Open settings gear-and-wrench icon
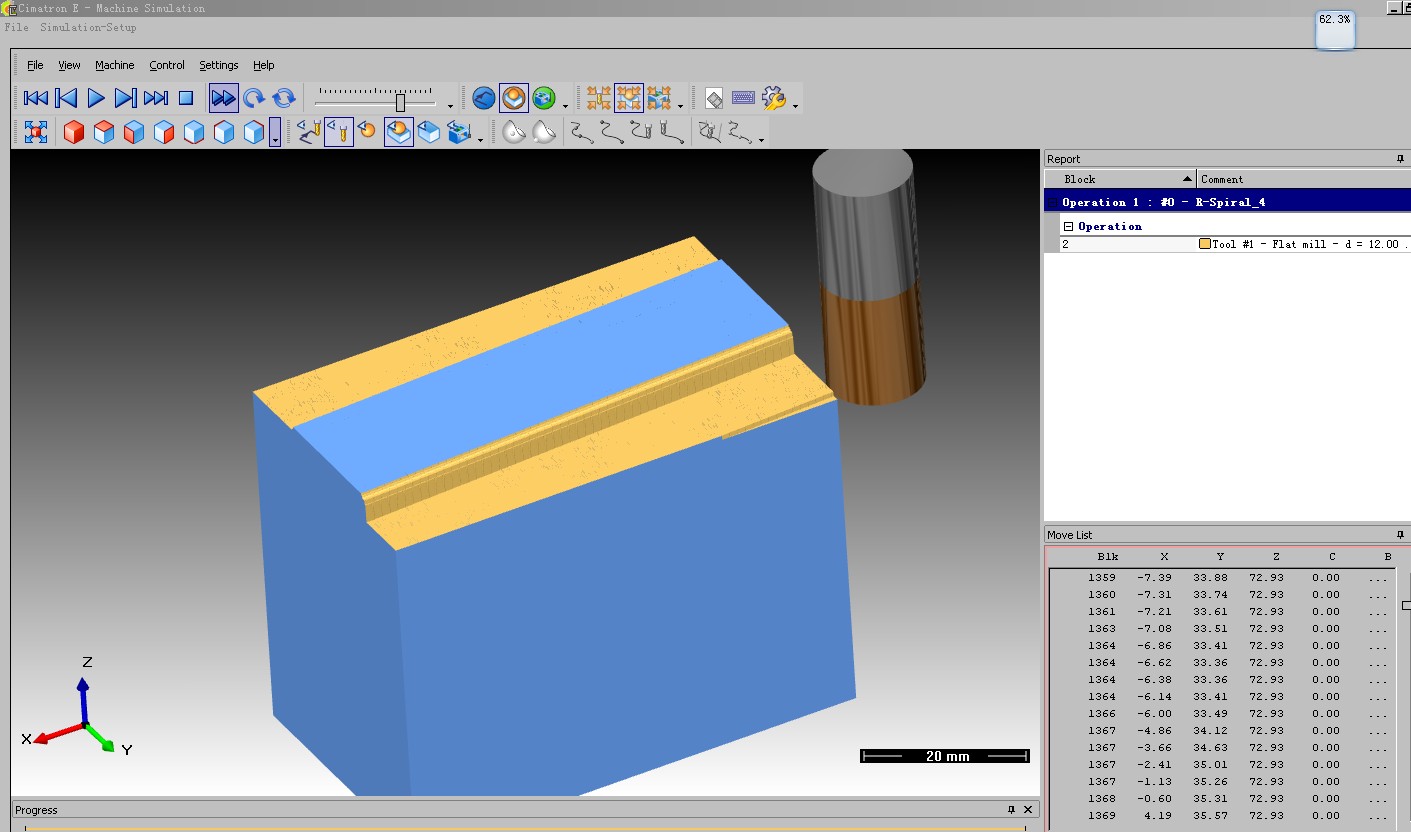1411x832 pixels. tap(774, 98)
